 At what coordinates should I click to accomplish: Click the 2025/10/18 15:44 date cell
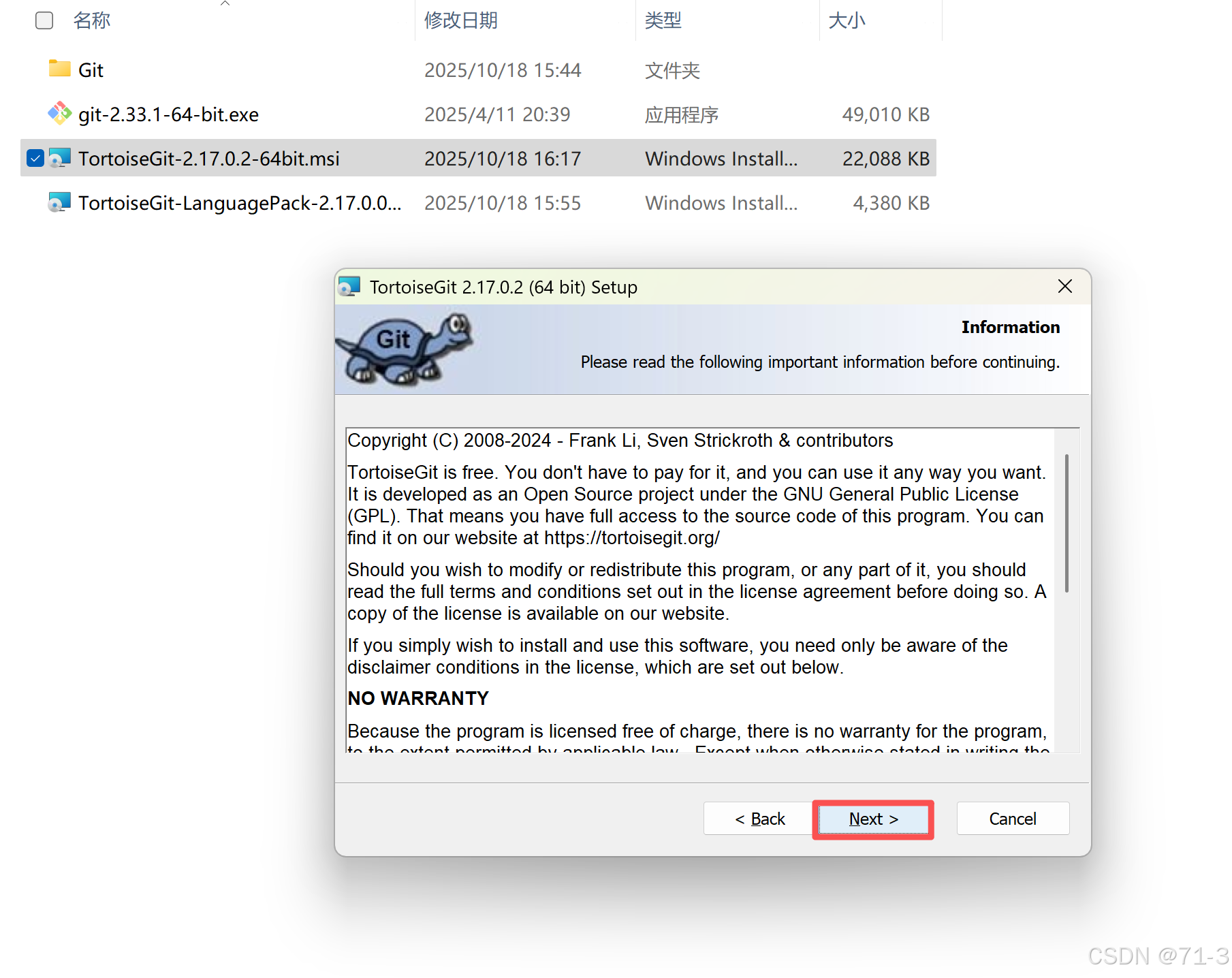(503, 70)
